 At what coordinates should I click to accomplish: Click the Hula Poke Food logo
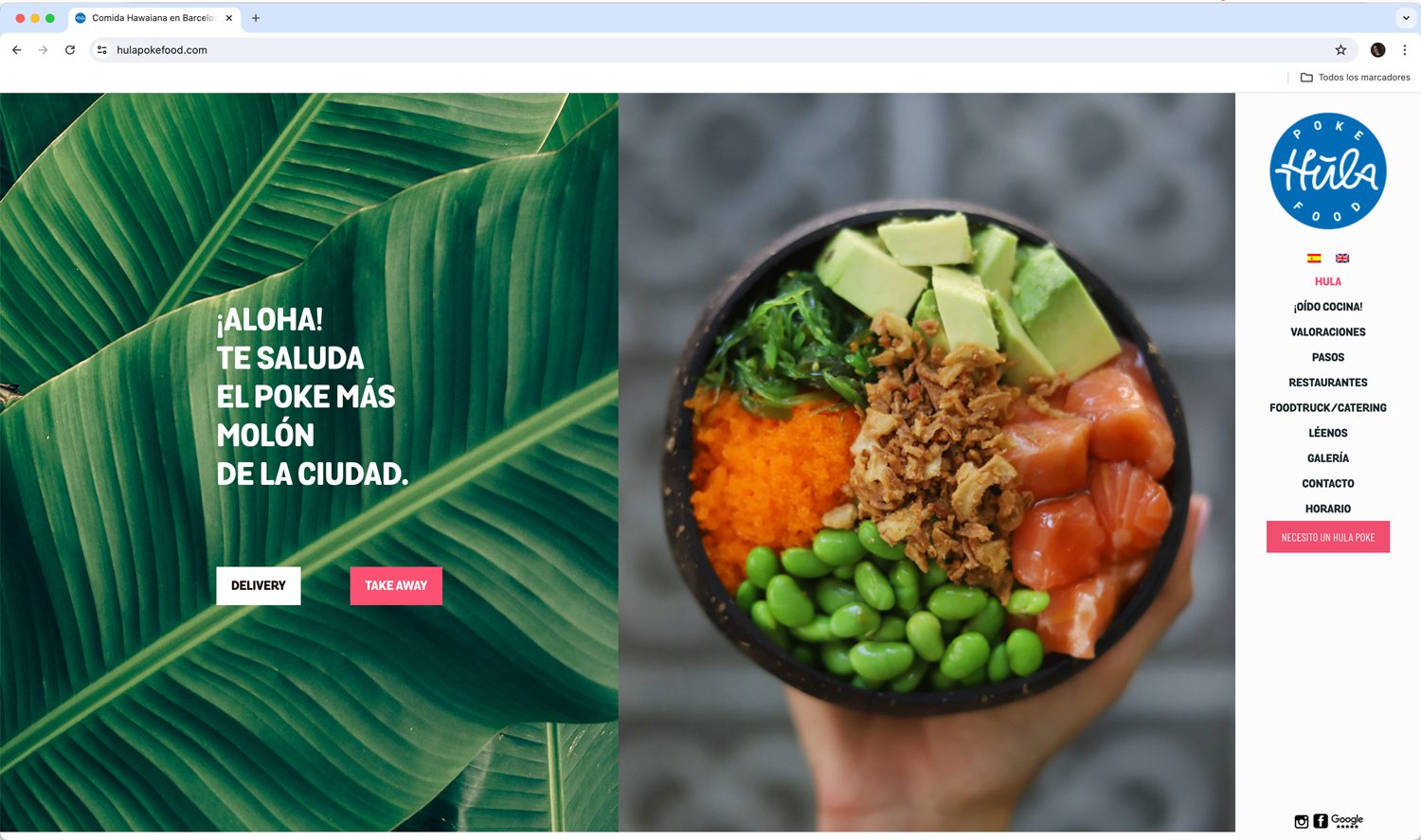(1328, 171)
